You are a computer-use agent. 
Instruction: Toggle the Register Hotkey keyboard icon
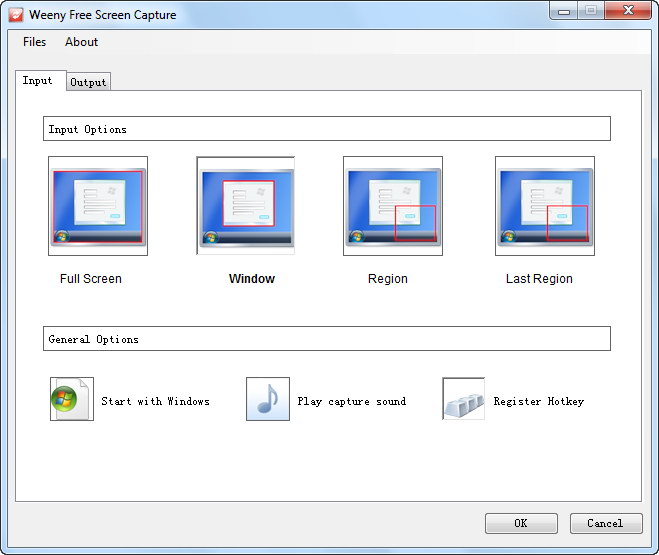click(463, 400)
